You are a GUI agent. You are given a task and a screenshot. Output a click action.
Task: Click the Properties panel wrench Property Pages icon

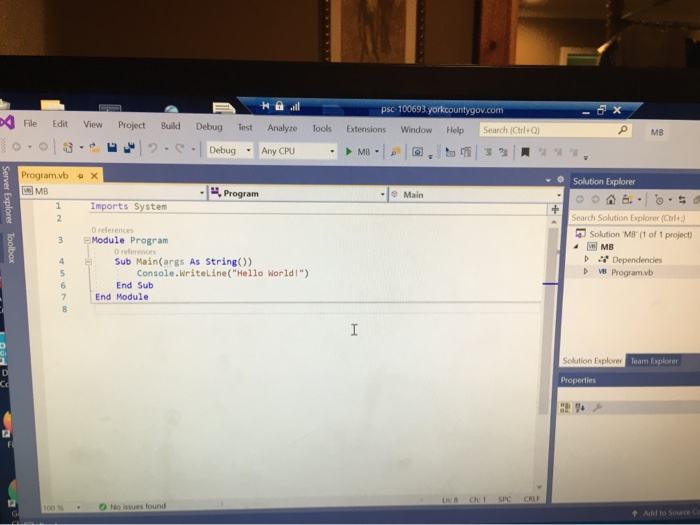[597, 407]
